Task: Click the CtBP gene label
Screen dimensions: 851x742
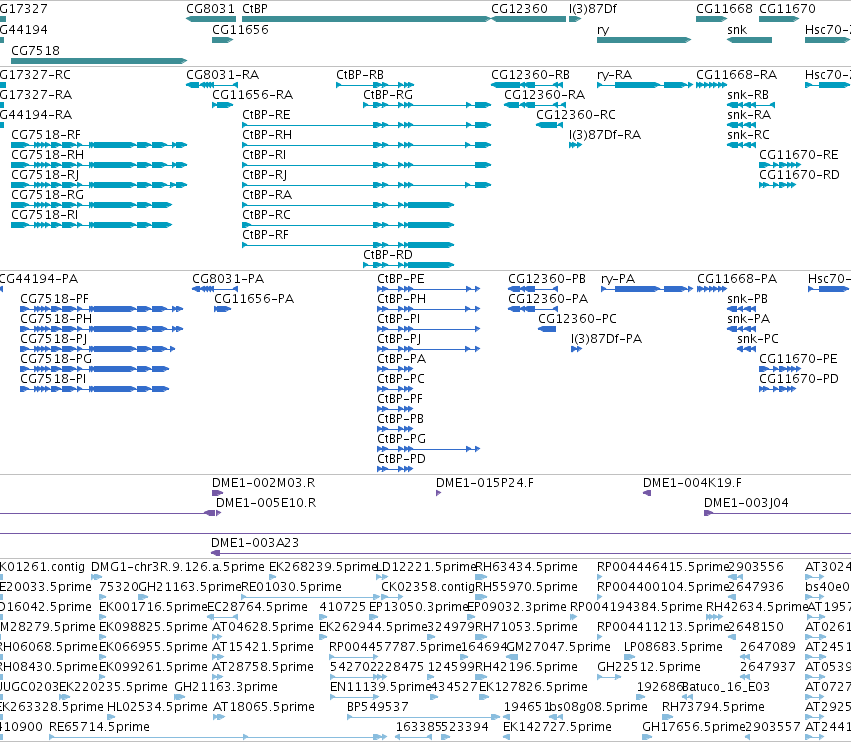Action: point(255,9)
